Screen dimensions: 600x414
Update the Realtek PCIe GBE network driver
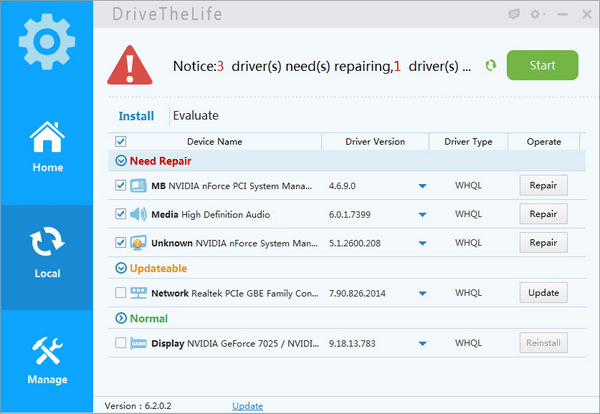point(543,293)
